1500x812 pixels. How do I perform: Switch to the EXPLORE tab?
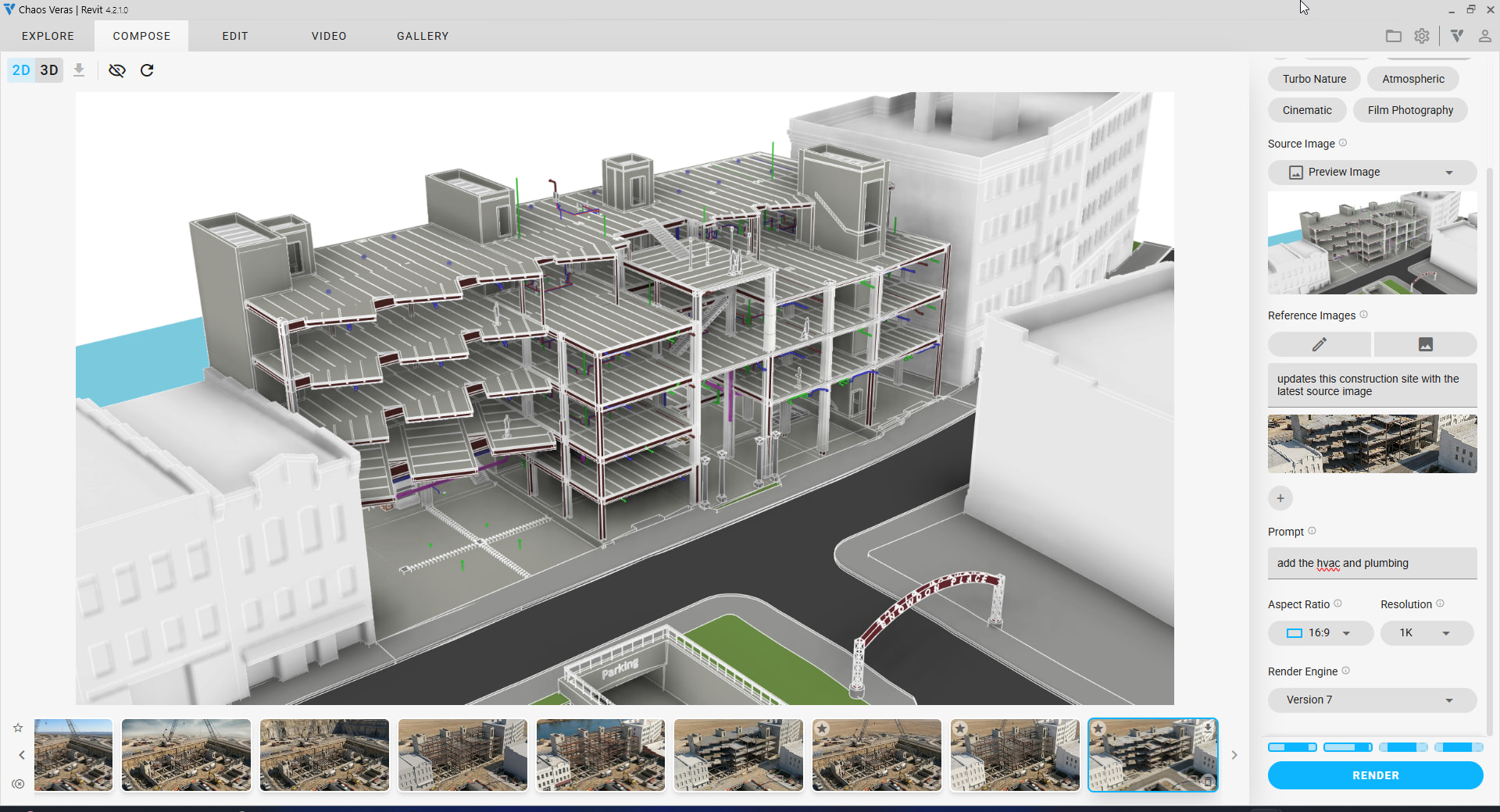pyautogui.click(x=48, y=36)
